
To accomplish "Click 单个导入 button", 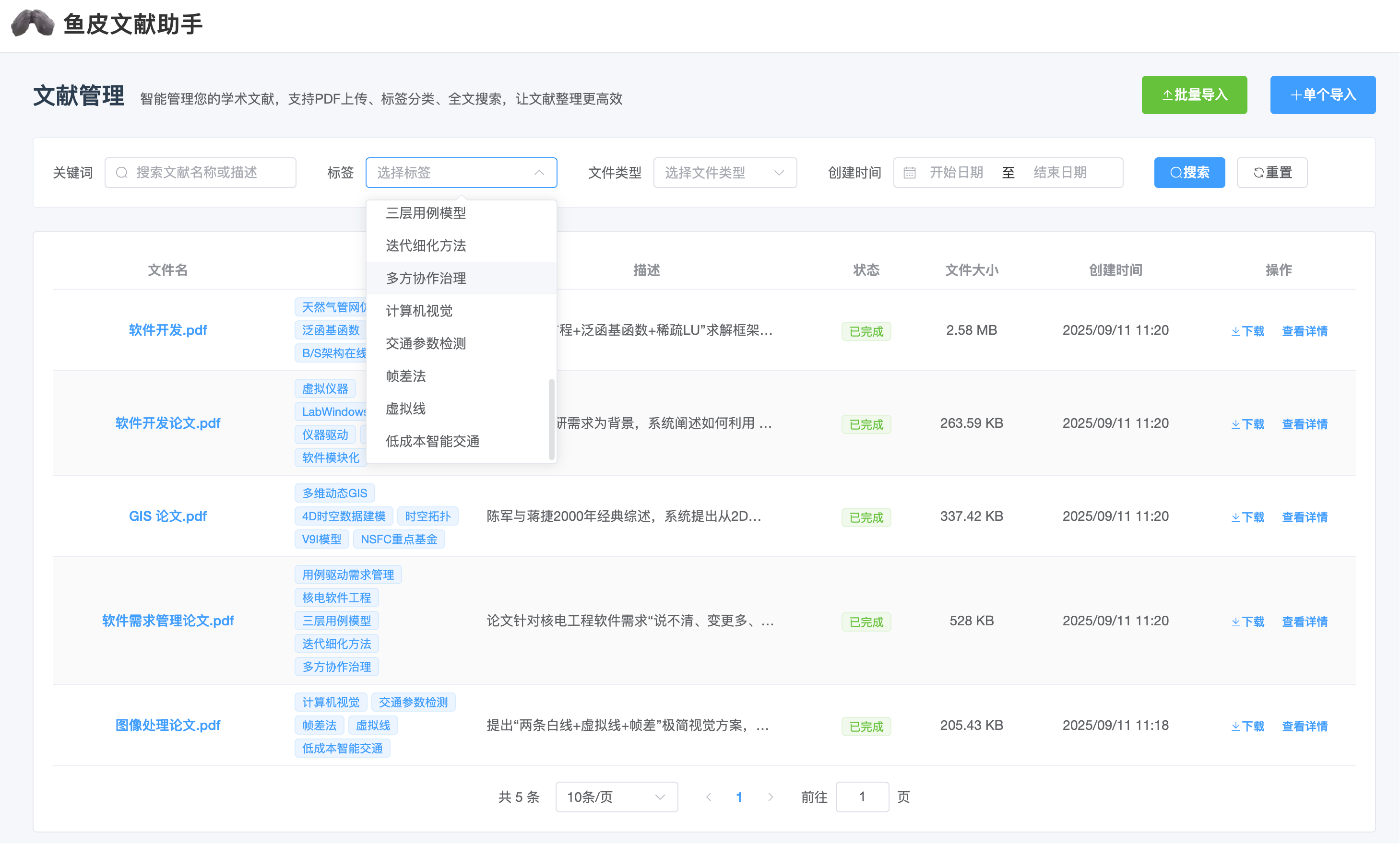I will [x=1322, y=95].
